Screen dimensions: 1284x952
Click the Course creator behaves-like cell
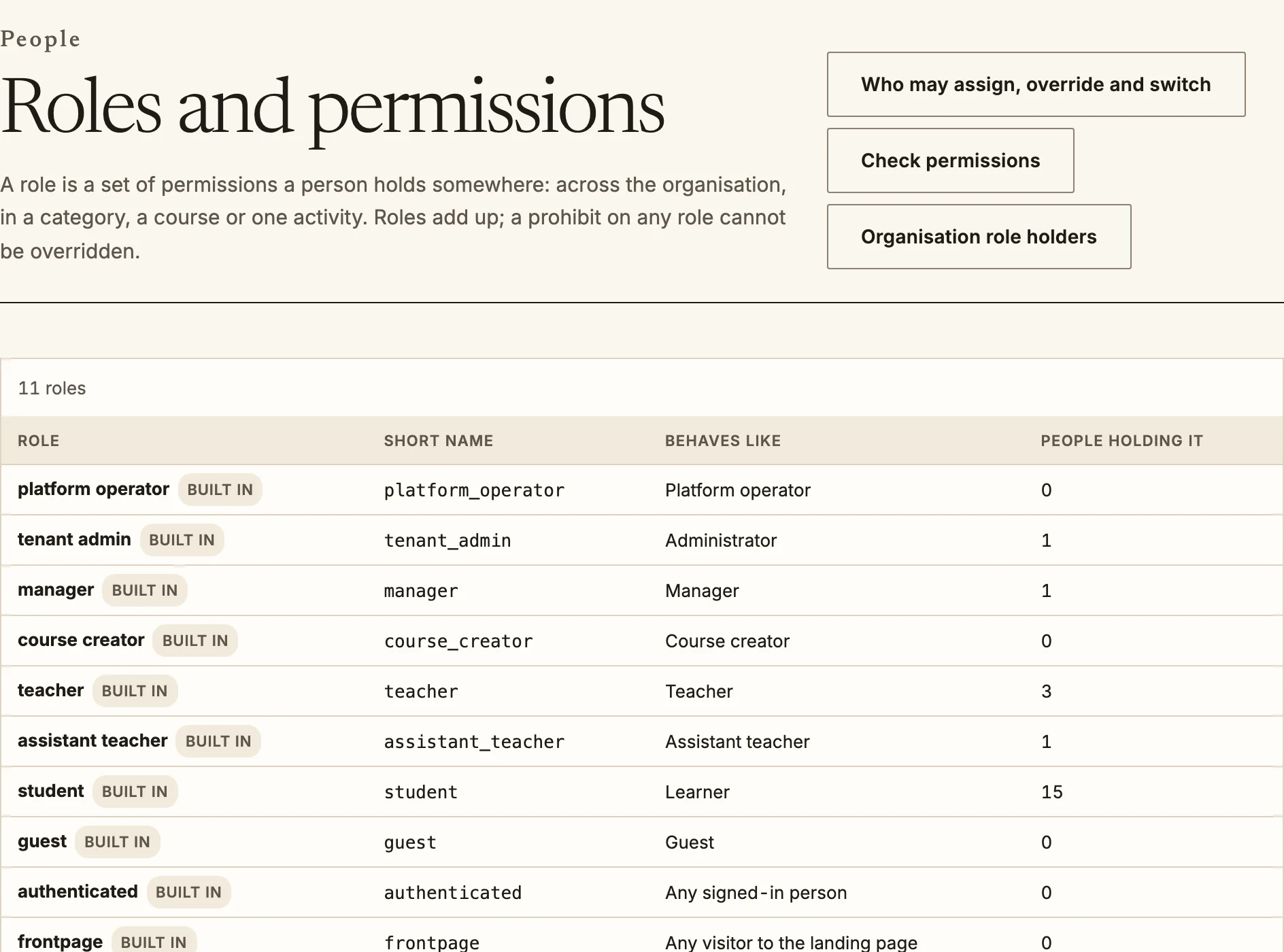pos(727,641)
